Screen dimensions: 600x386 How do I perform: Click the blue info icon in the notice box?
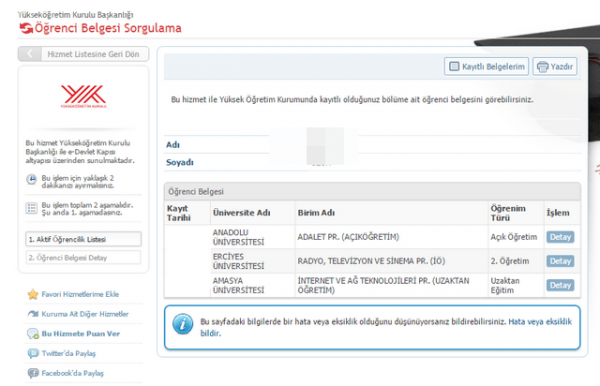point(183,324)
